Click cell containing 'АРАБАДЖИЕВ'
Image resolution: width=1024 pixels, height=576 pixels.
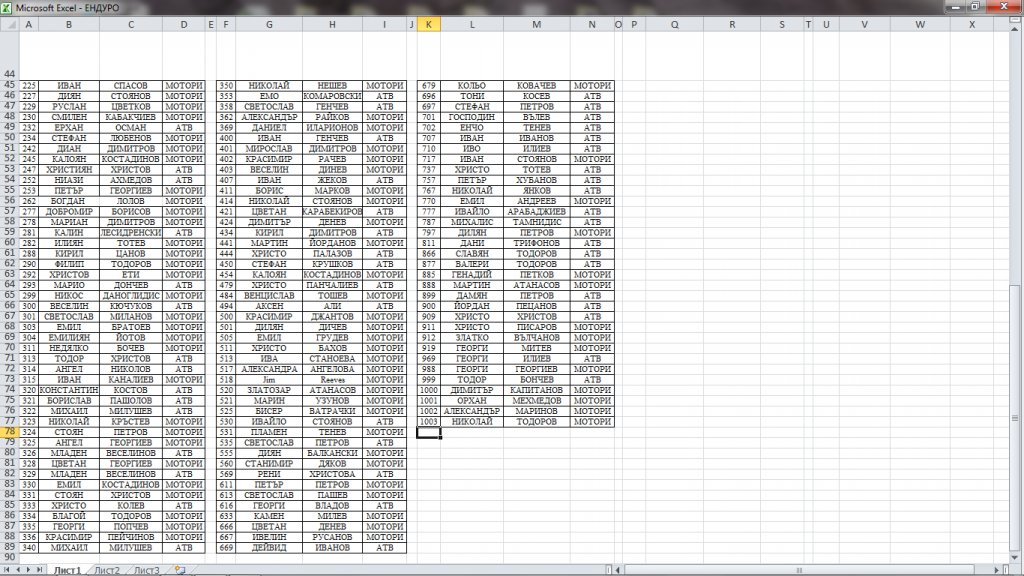536,212
